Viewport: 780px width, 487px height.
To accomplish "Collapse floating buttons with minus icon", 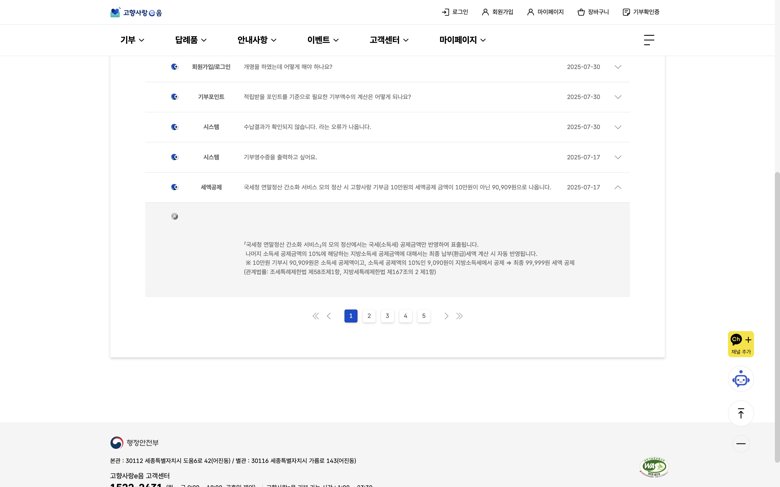I will pos(741,443).
